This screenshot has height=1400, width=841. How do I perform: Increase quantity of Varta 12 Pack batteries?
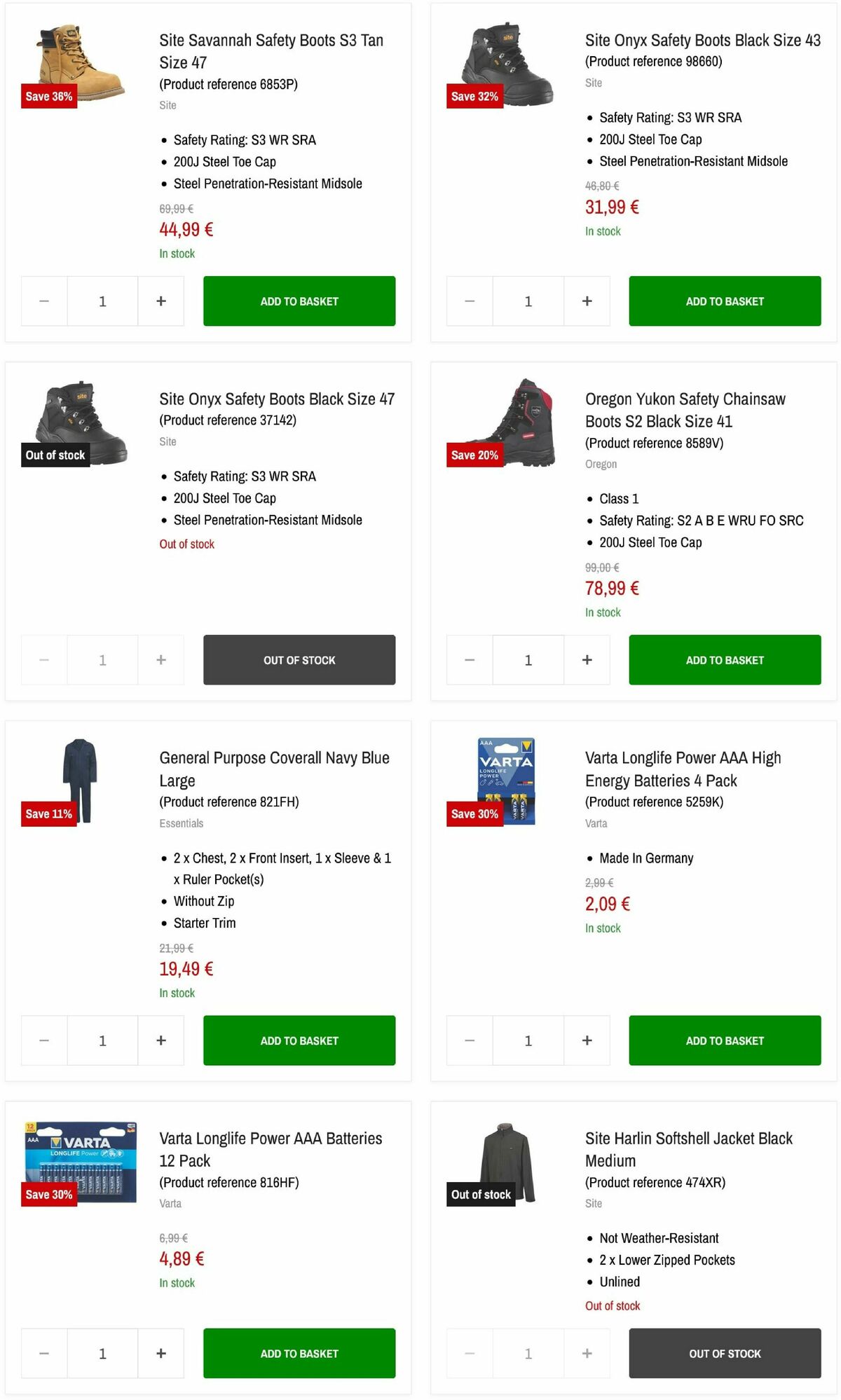click(x=160, y=1353)
